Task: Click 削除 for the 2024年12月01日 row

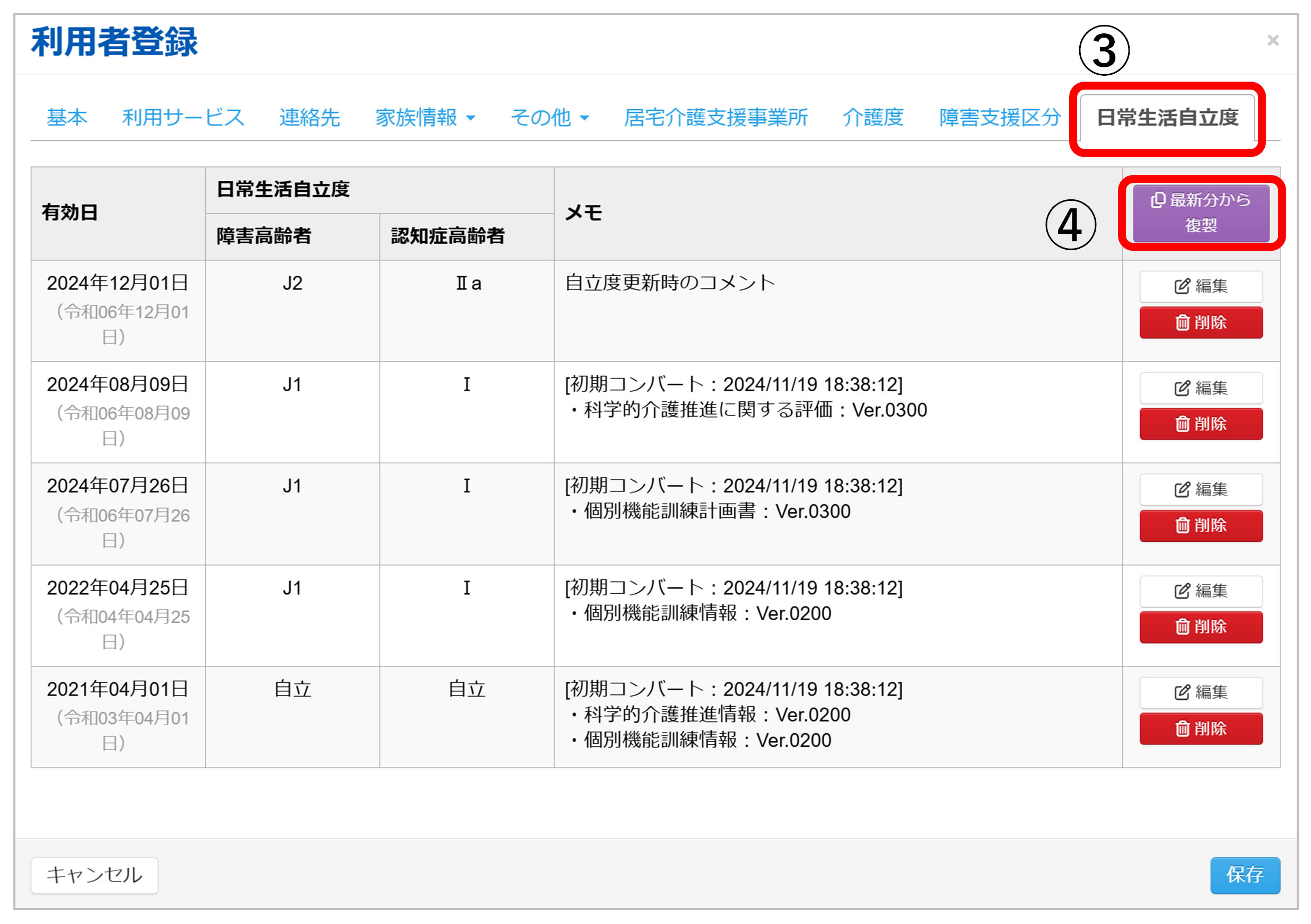Action: (x=1200, y=322)
